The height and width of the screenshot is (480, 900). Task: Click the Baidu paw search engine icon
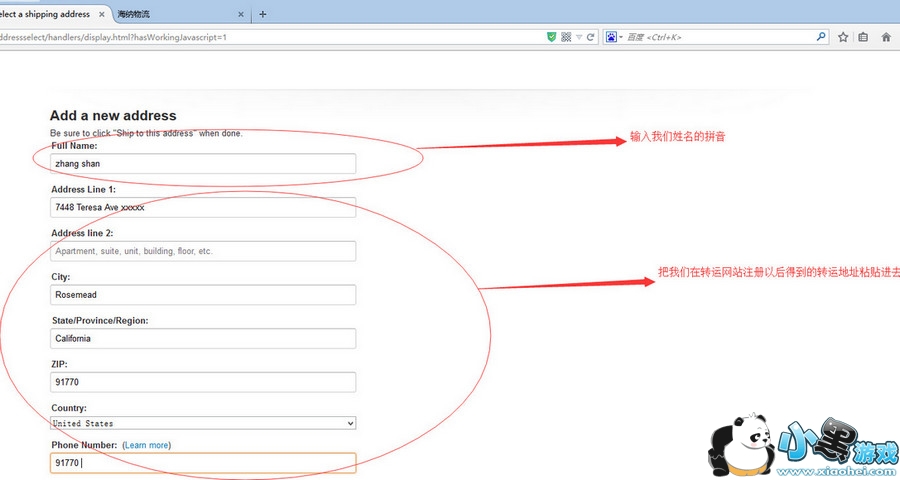click(x=611, y=37)
